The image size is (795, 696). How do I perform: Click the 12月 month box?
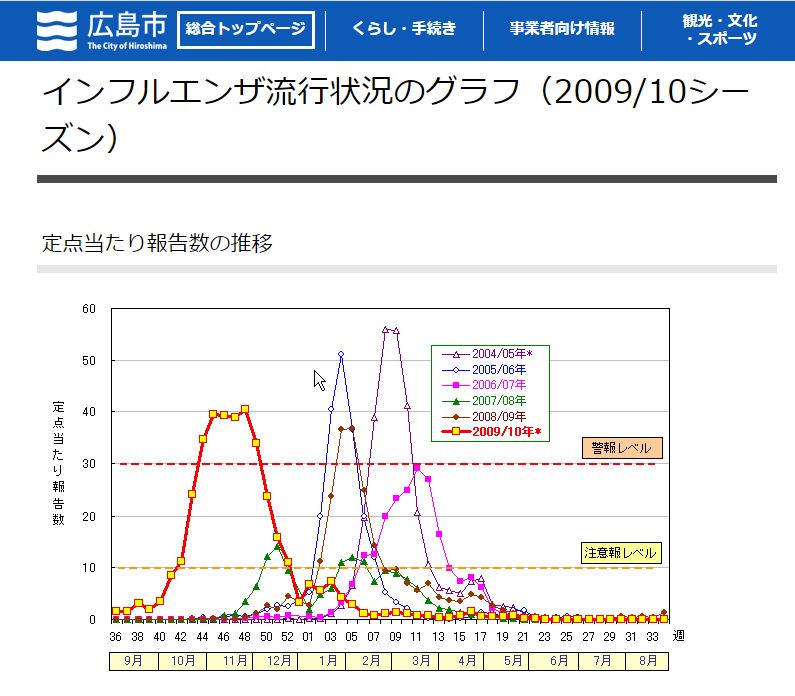[275, 661]
